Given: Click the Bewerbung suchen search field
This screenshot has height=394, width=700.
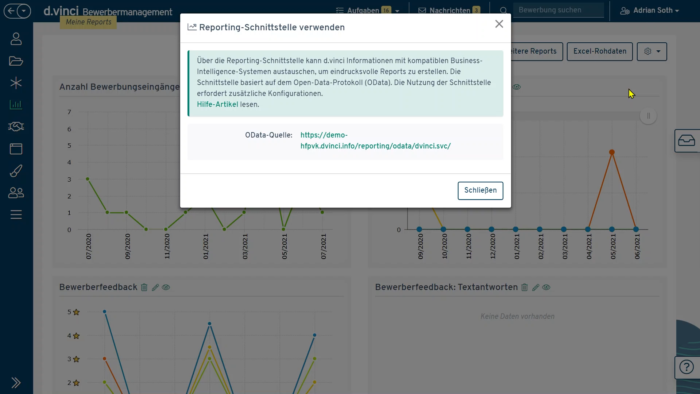Looking at the screenshot, I should click(558, 10).
